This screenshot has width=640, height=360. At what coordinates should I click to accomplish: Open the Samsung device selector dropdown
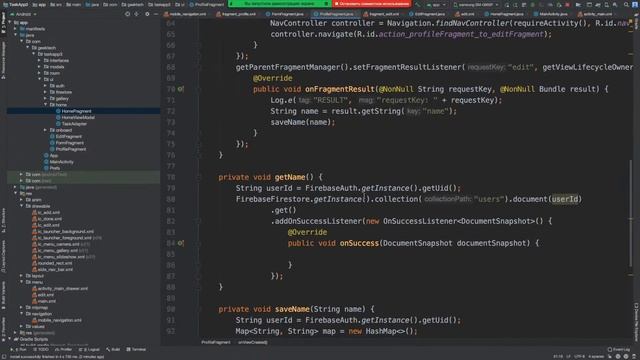pos(476,5)
